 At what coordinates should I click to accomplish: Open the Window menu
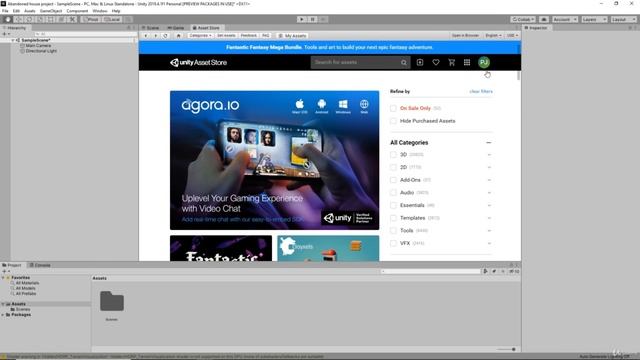click(x=100, y=11)
